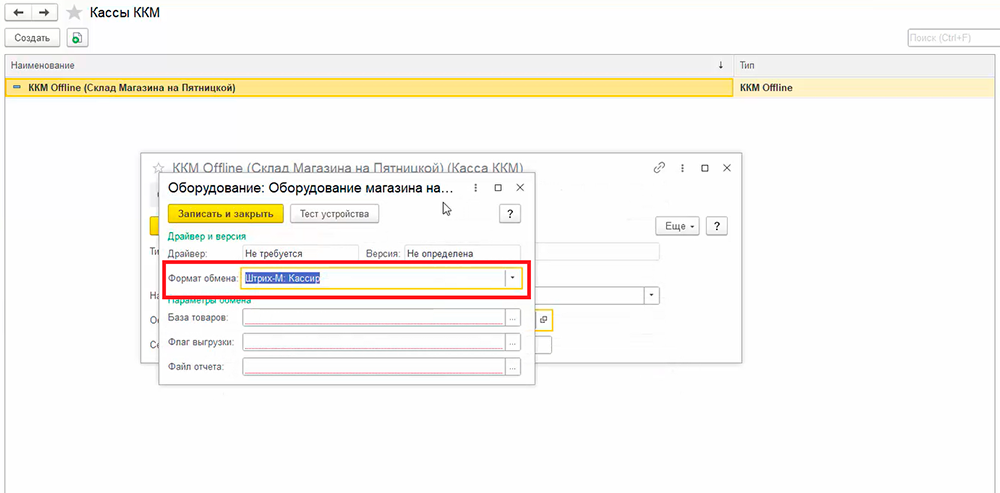This screenshot has width=1000, height=493.
Task: Add Кассы ККМ page to favorites star
Action: pos(73,13)
